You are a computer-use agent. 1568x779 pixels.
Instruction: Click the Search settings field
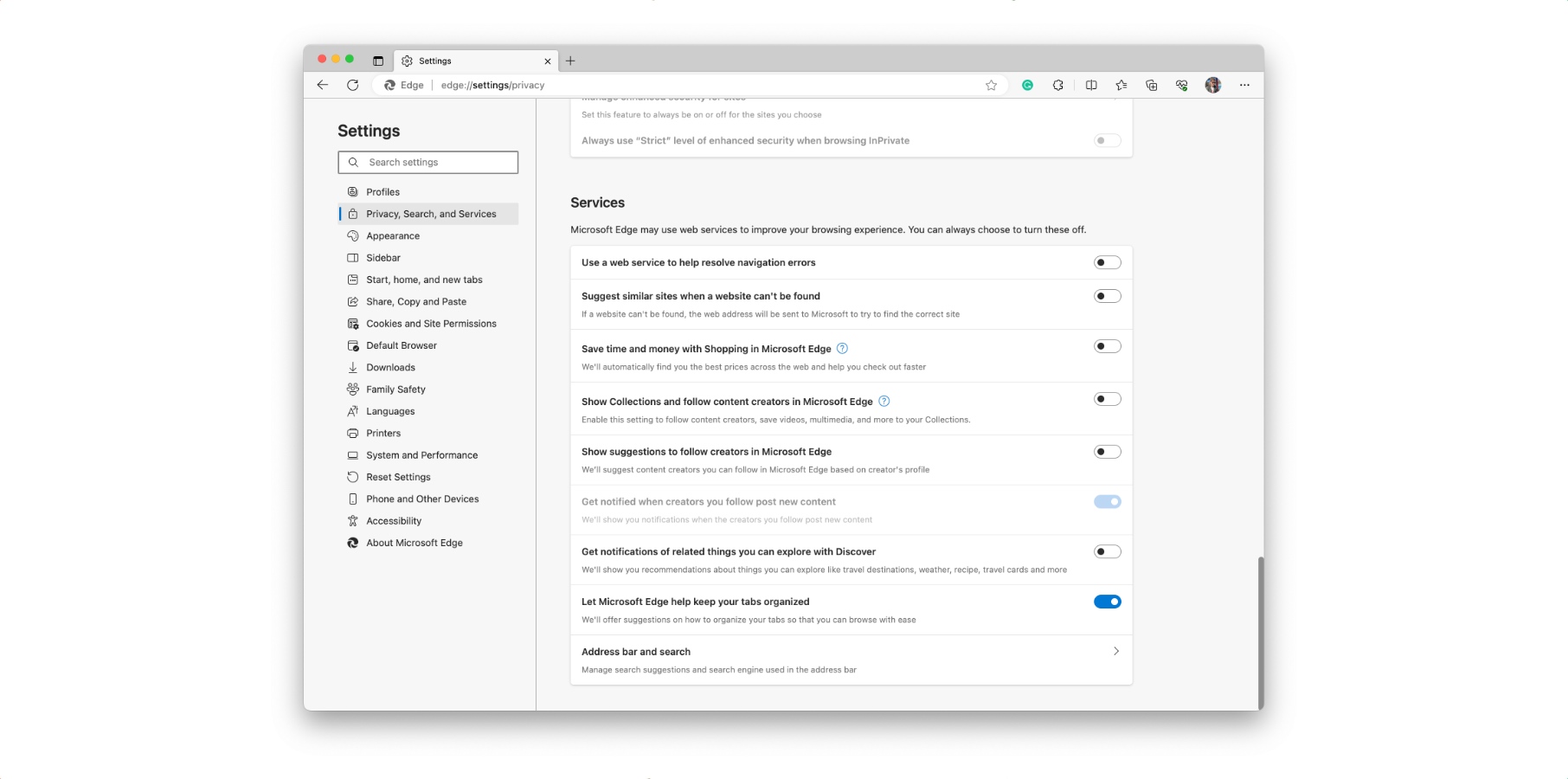(x=428, y=162)
